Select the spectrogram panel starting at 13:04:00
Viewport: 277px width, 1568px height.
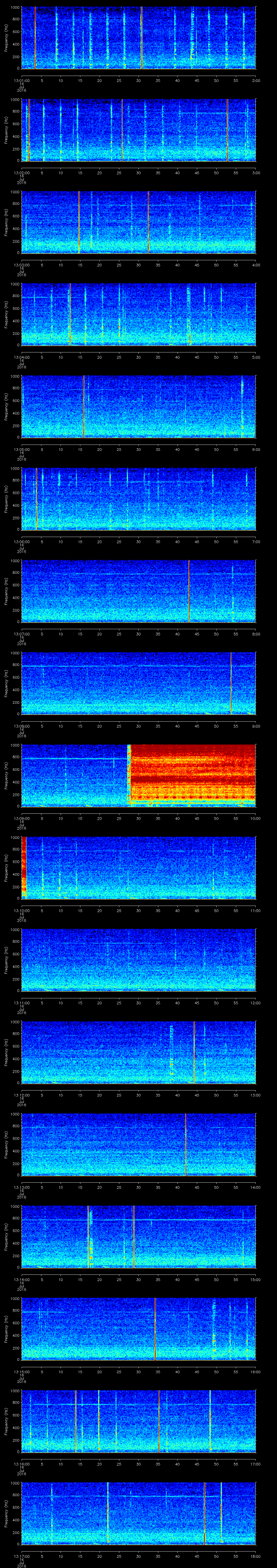138,315
